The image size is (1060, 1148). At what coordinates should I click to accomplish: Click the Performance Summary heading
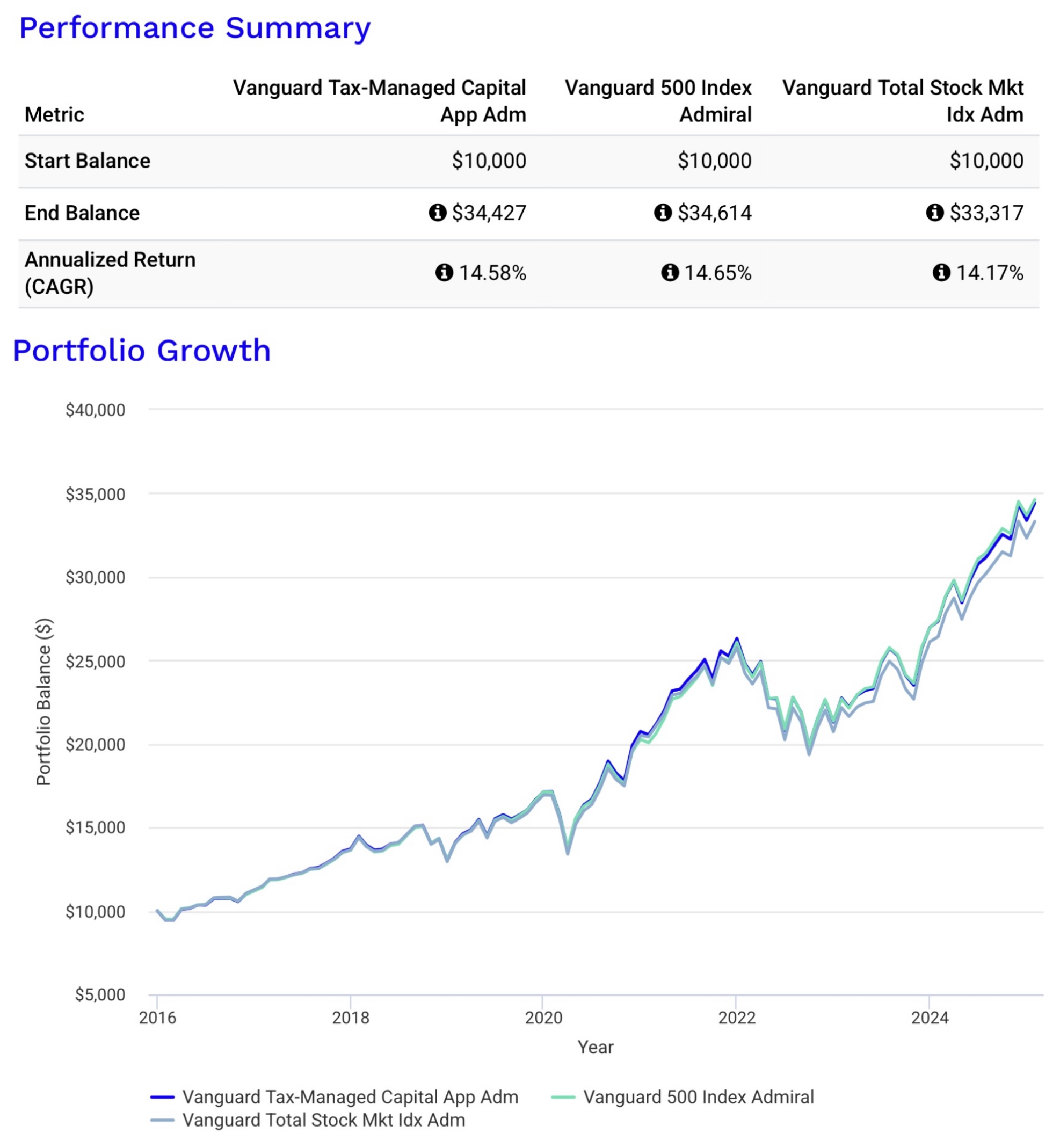[x=195, y=28]
